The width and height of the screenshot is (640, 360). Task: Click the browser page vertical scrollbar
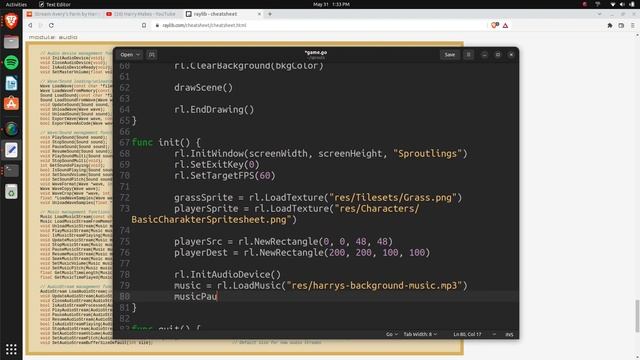tap(637, 316)
